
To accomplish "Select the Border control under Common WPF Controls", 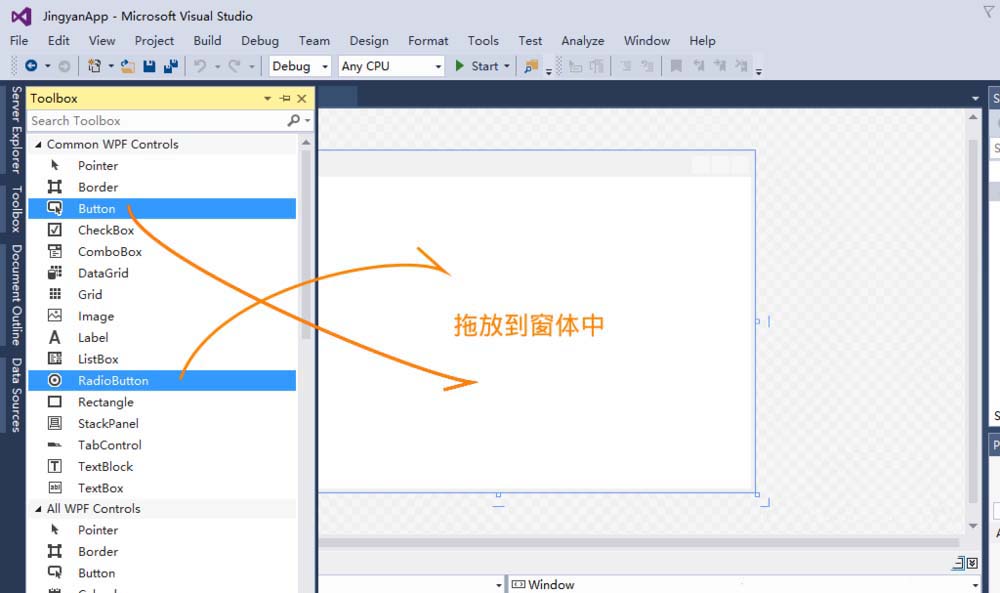I will click(x=162, y=187).
